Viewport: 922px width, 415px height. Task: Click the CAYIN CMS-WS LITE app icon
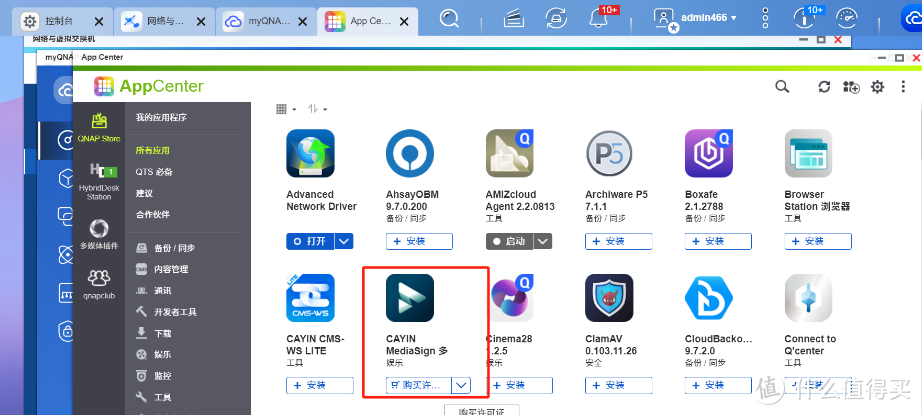click(x=310, y=298)
